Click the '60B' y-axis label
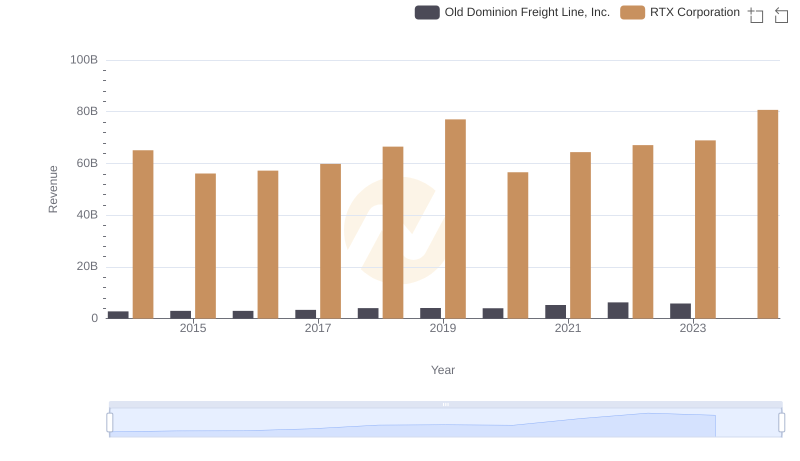 [x=87, y=163]
